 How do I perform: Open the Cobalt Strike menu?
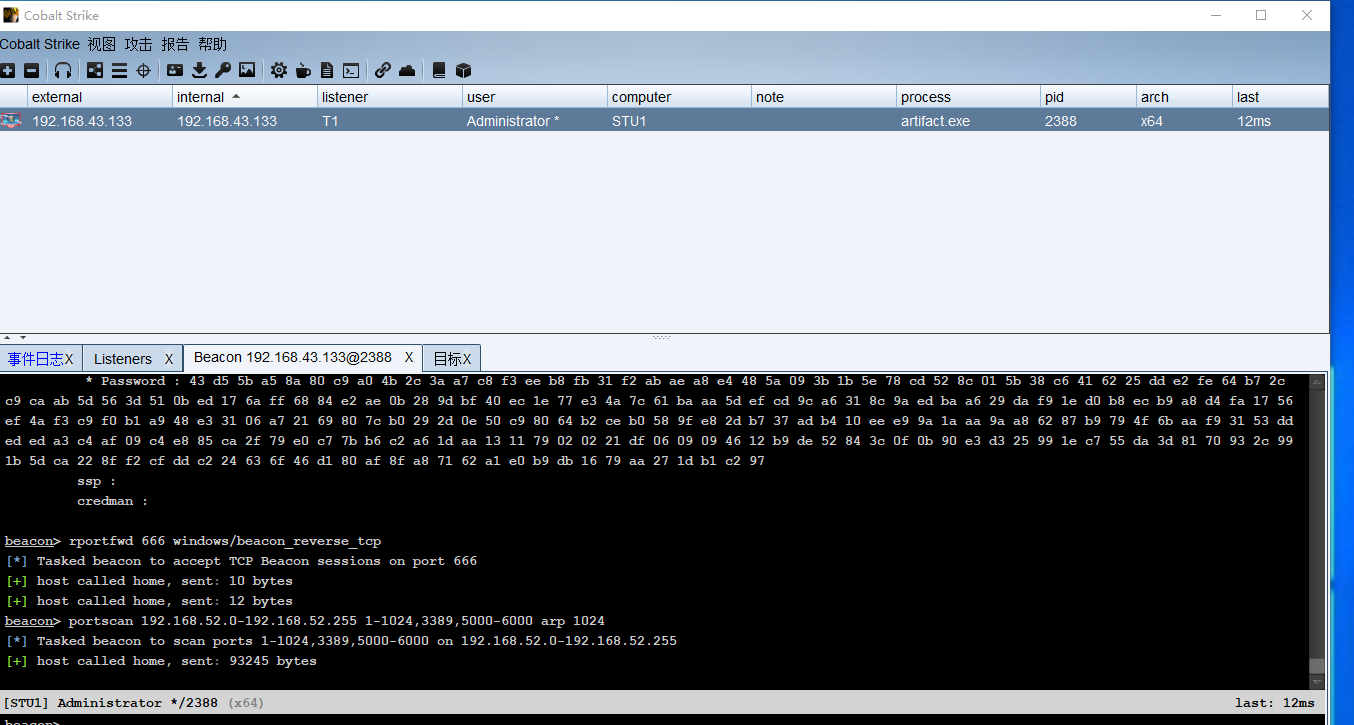[40, 44]
